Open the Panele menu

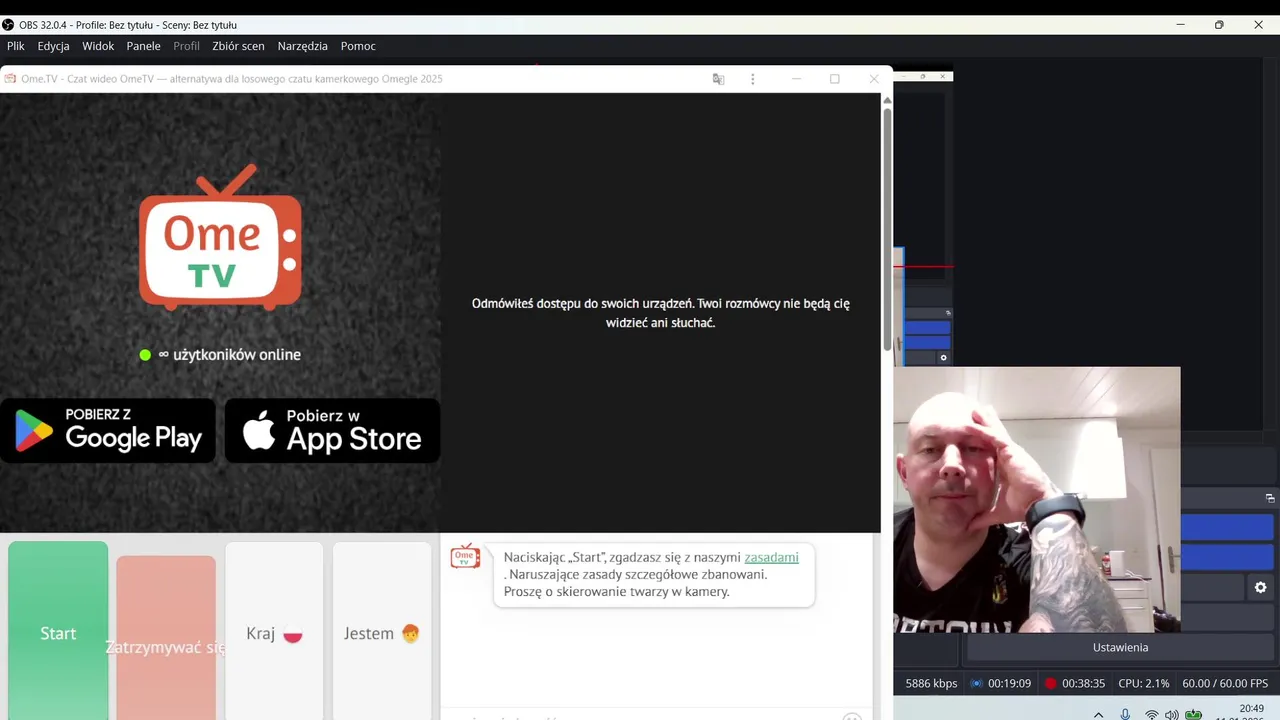144,46
